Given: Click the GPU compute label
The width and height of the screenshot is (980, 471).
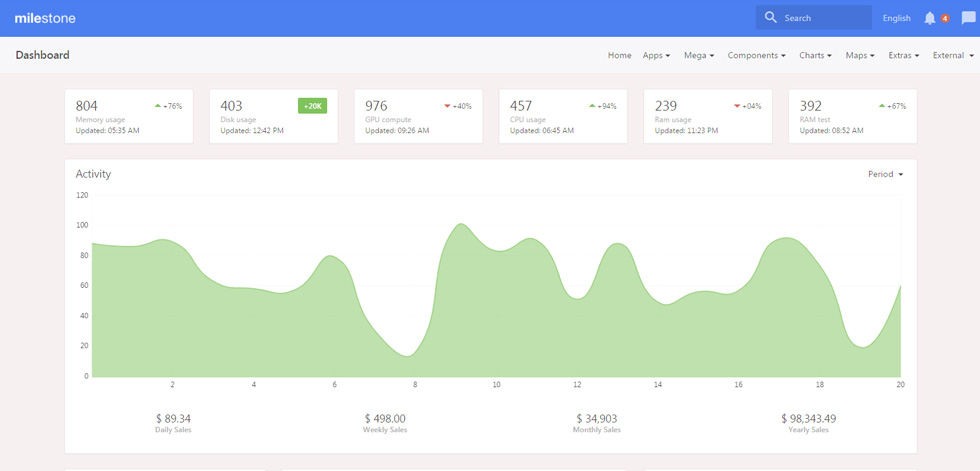Looking at the screenshot, I should click(388, 119).
